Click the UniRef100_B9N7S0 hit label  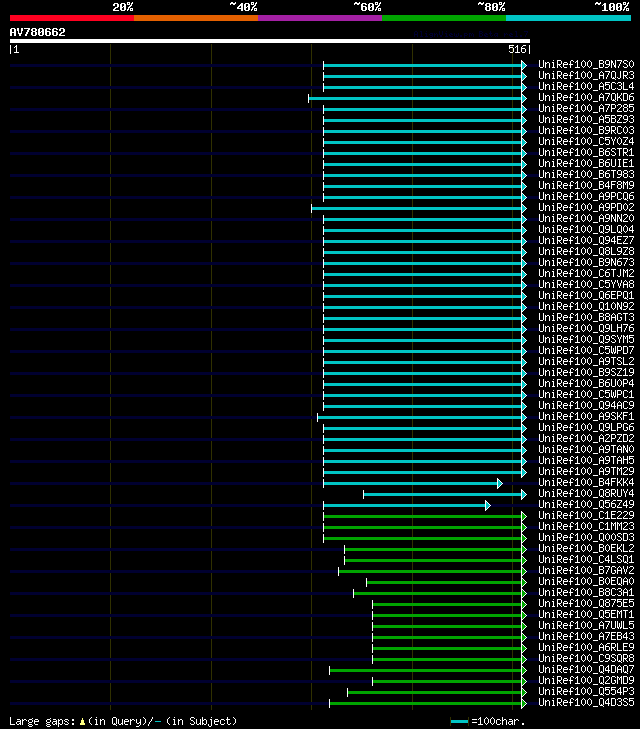tap(586, 64)
